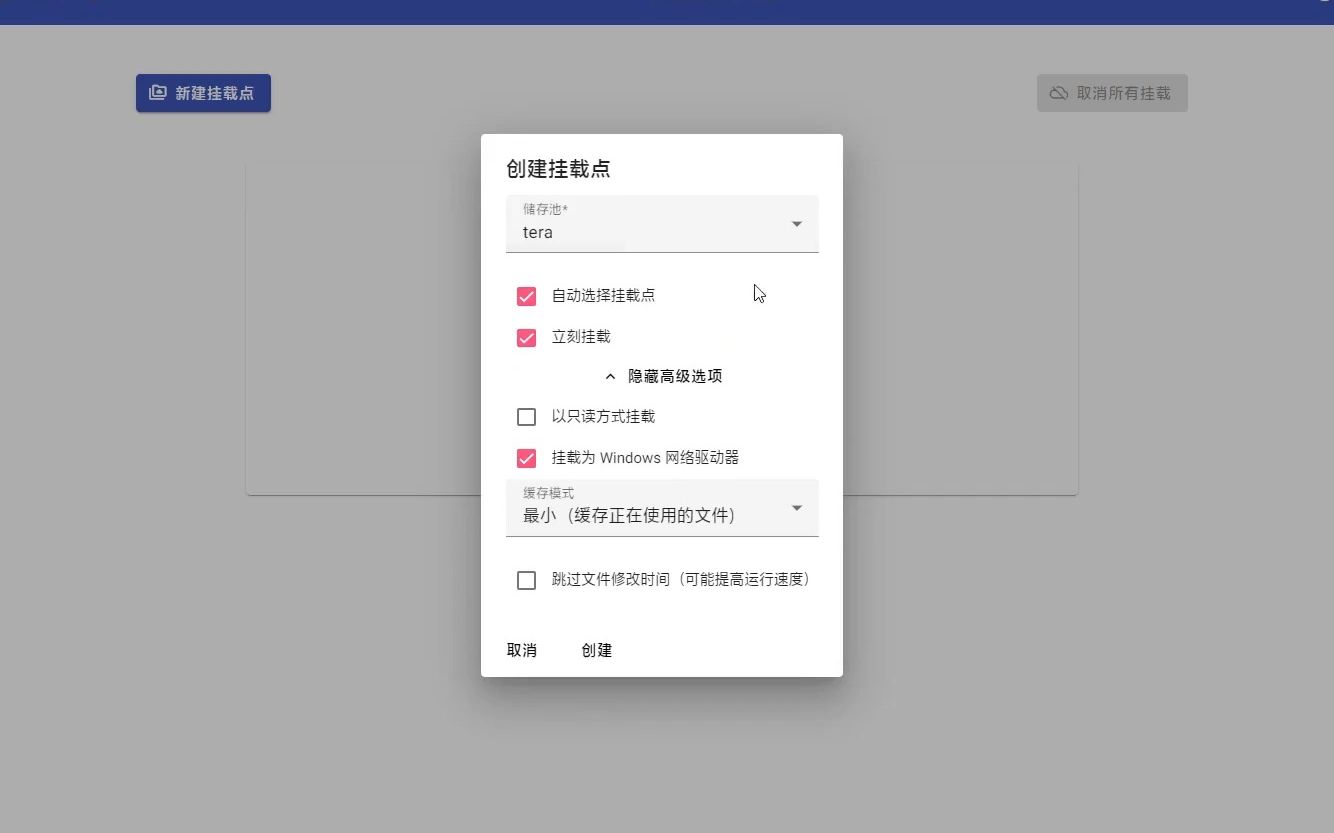Image resolution: width=1334 pixels, height=833 pixels.
Task: Enable the 以只读方式挂载 checkbox
Action: point(526,417)
